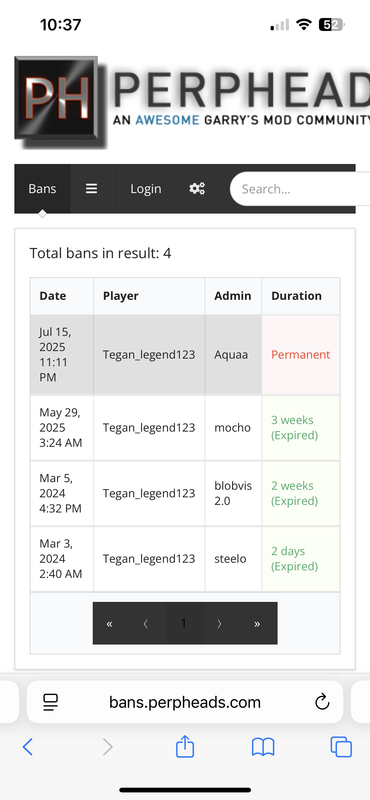Open the hamburger menu in navbar
370x800 pixels.
[x=91, y=189]
